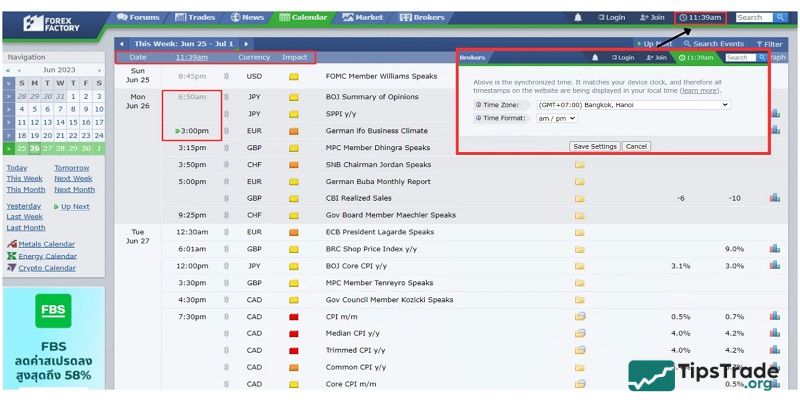Go to the previous week using the left arrow
Image resolution: width=800 pixels, height=400 pixels.
pos(122,44)
